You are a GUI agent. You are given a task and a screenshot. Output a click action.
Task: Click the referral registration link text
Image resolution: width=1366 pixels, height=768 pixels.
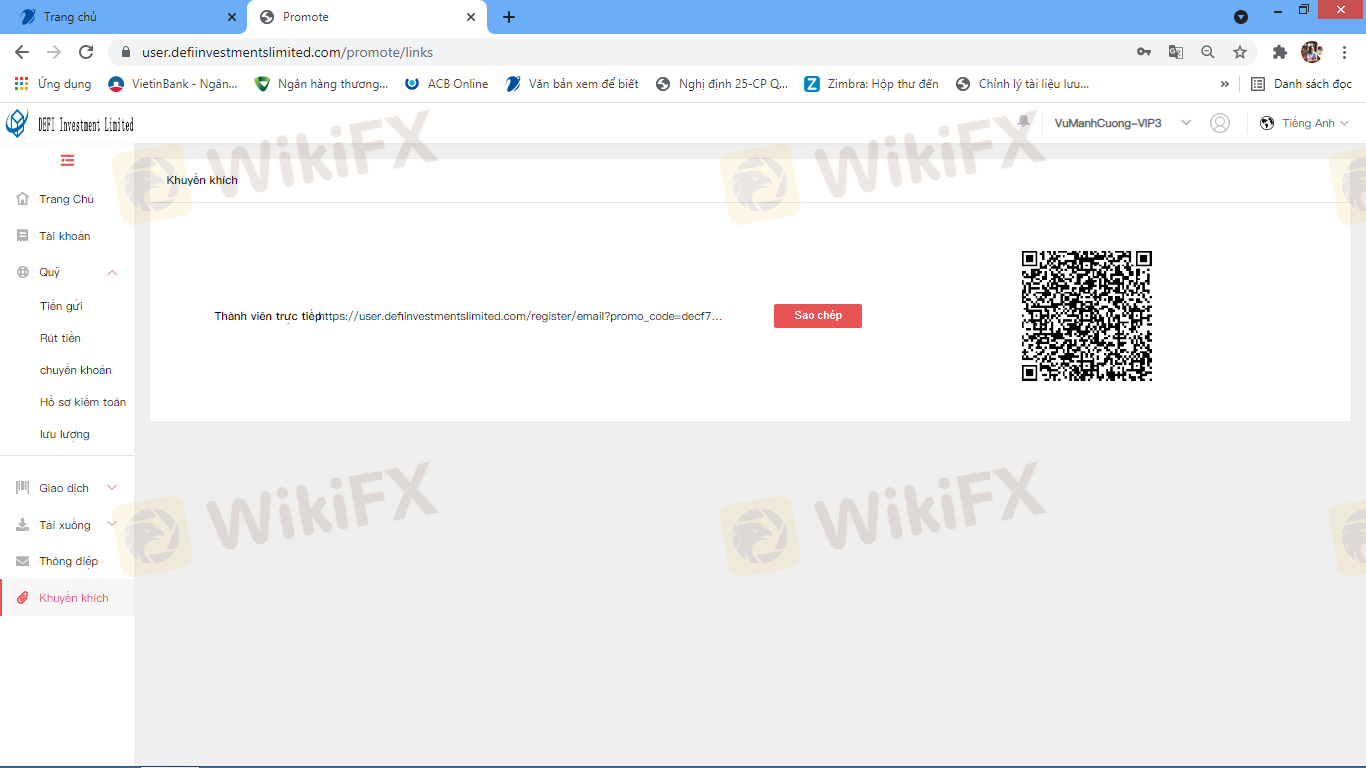click(x=521, y=316)
